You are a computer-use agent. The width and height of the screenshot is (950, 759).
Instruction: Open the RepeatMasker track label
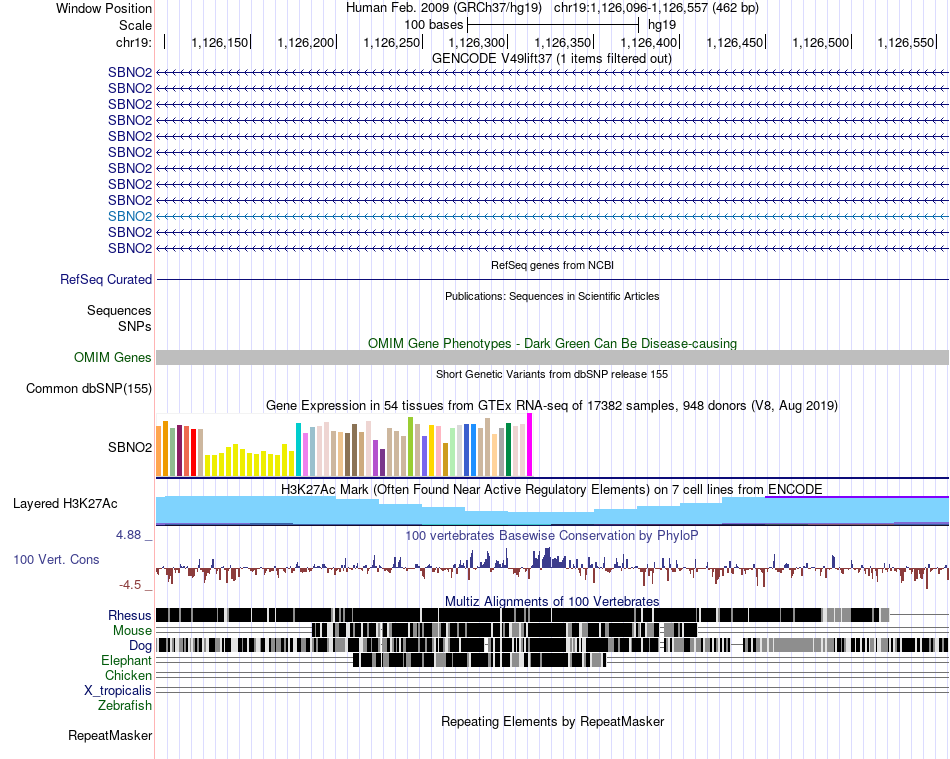[x=110, y=736]
